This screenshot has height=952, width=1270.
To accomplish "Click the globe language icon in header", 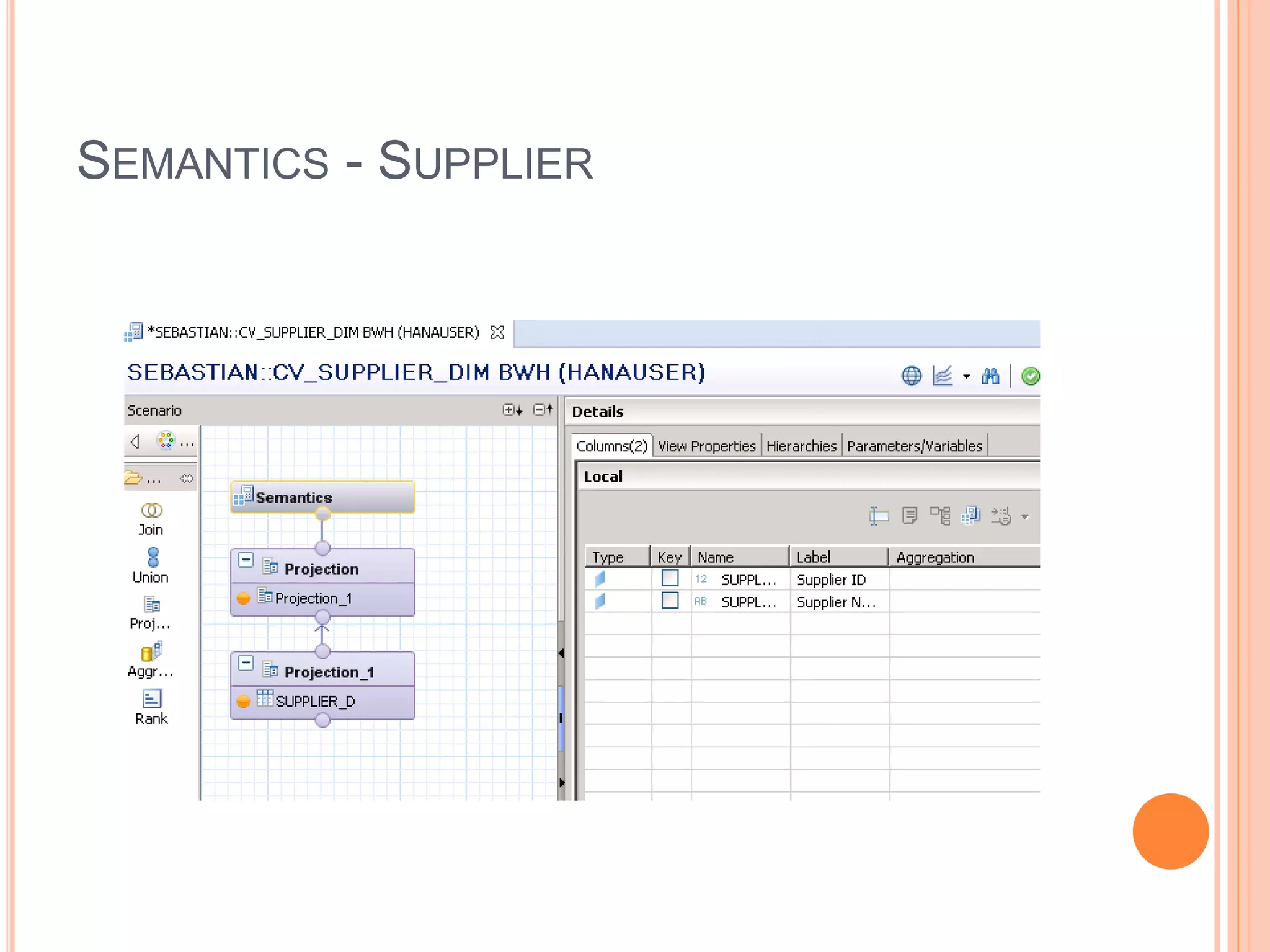I will point(911,376).
